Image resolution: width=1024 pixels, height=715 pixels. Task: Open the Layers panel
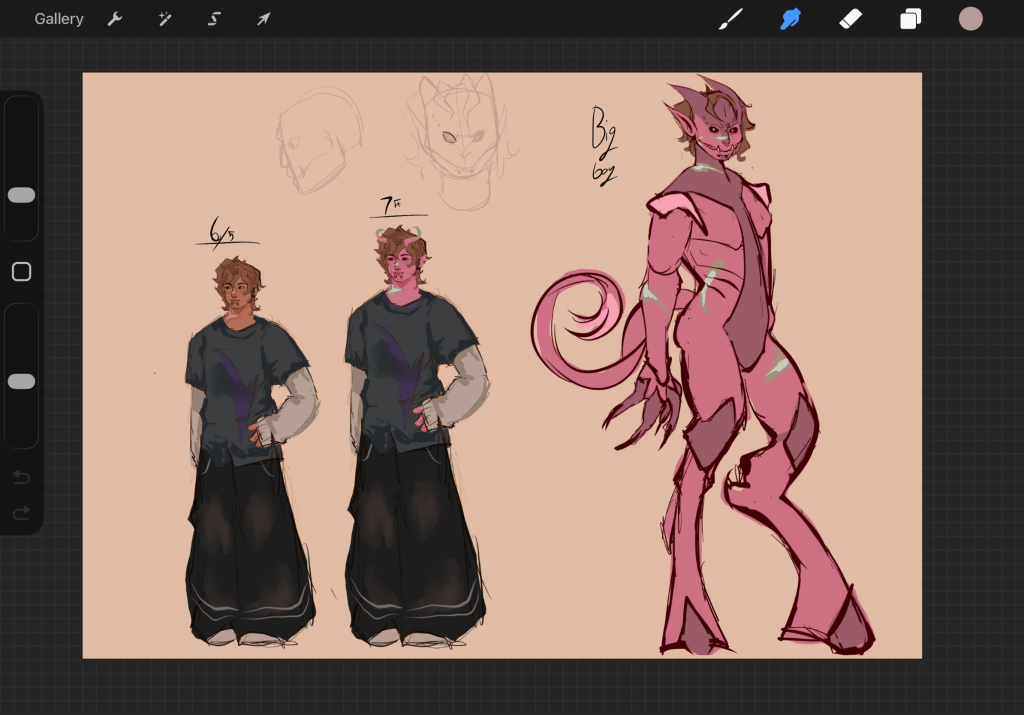(910, 19)
